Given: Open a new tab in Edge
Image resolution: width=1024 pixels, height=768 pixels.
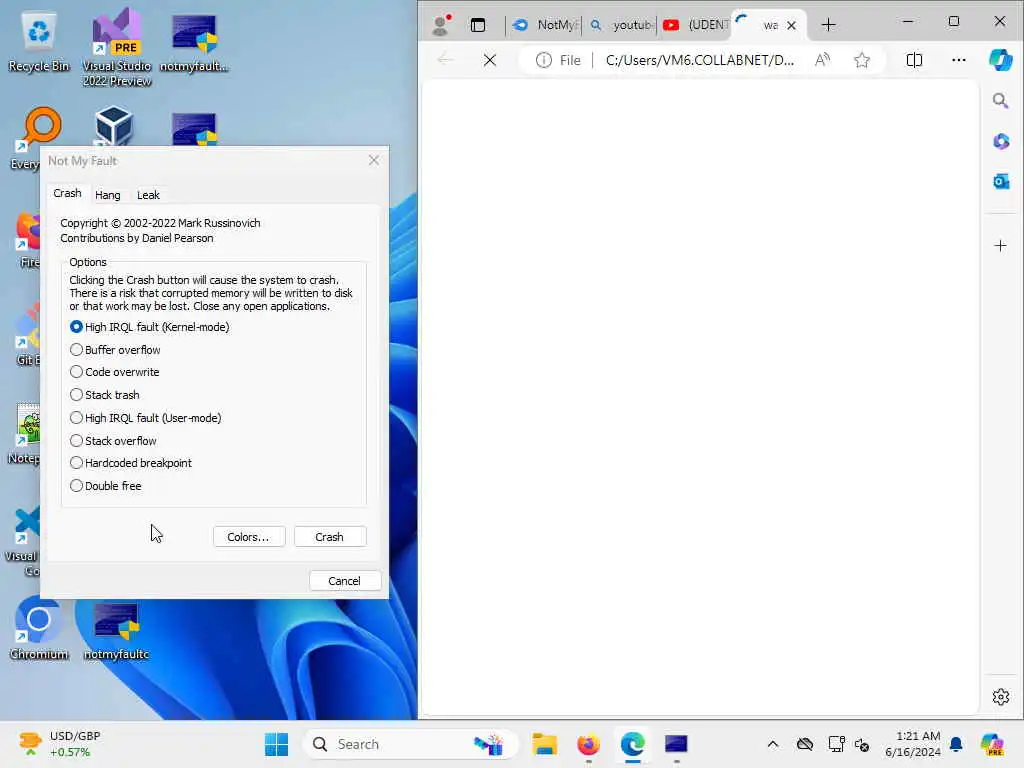Looking at the screenshot, I should coord(828,25).
